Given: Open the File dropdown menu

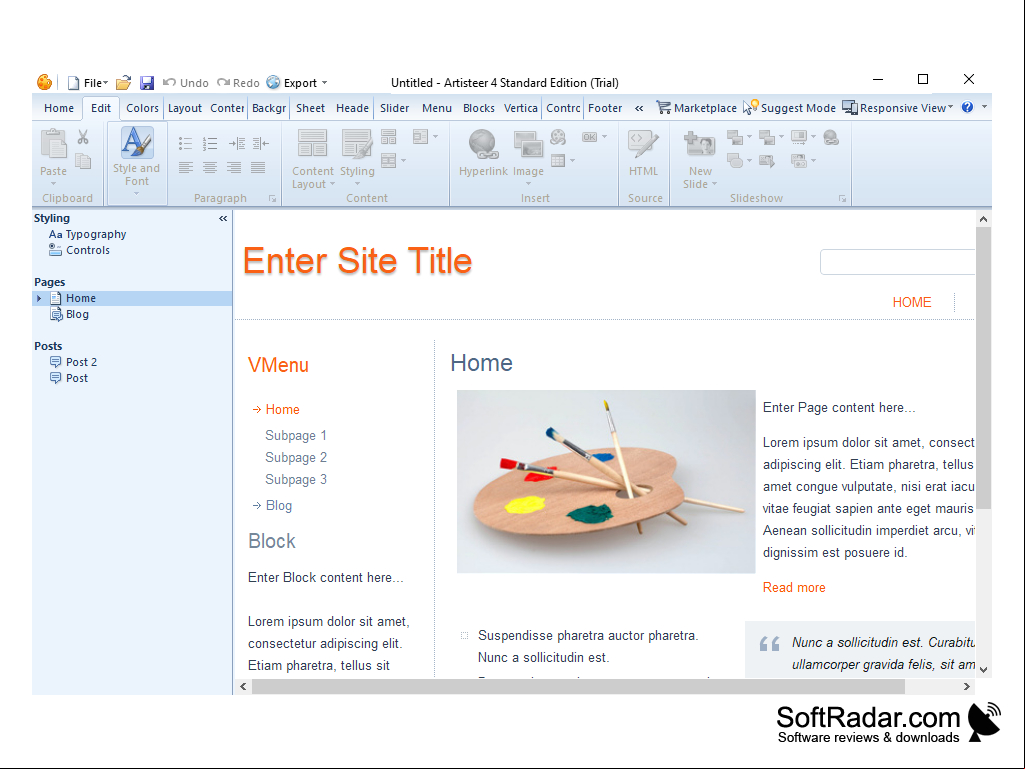Looking at the screenshot, I should [x=95, y=83].
